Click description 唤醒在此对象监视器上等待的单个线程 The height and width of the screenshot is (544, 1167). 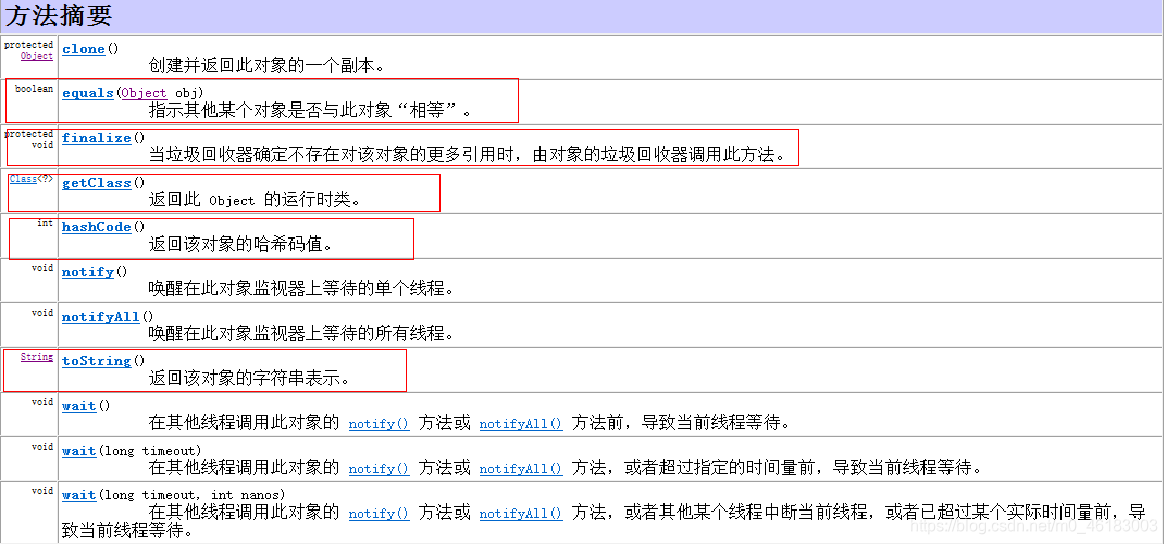(301, 289)
